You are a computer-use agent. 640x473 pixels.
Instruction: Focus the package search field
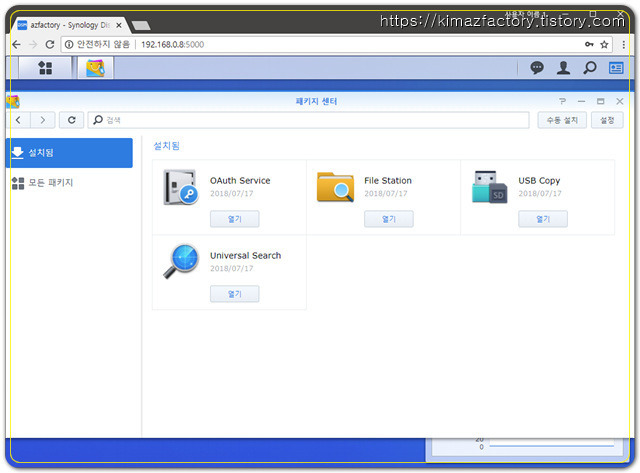(x=309, y=120)
